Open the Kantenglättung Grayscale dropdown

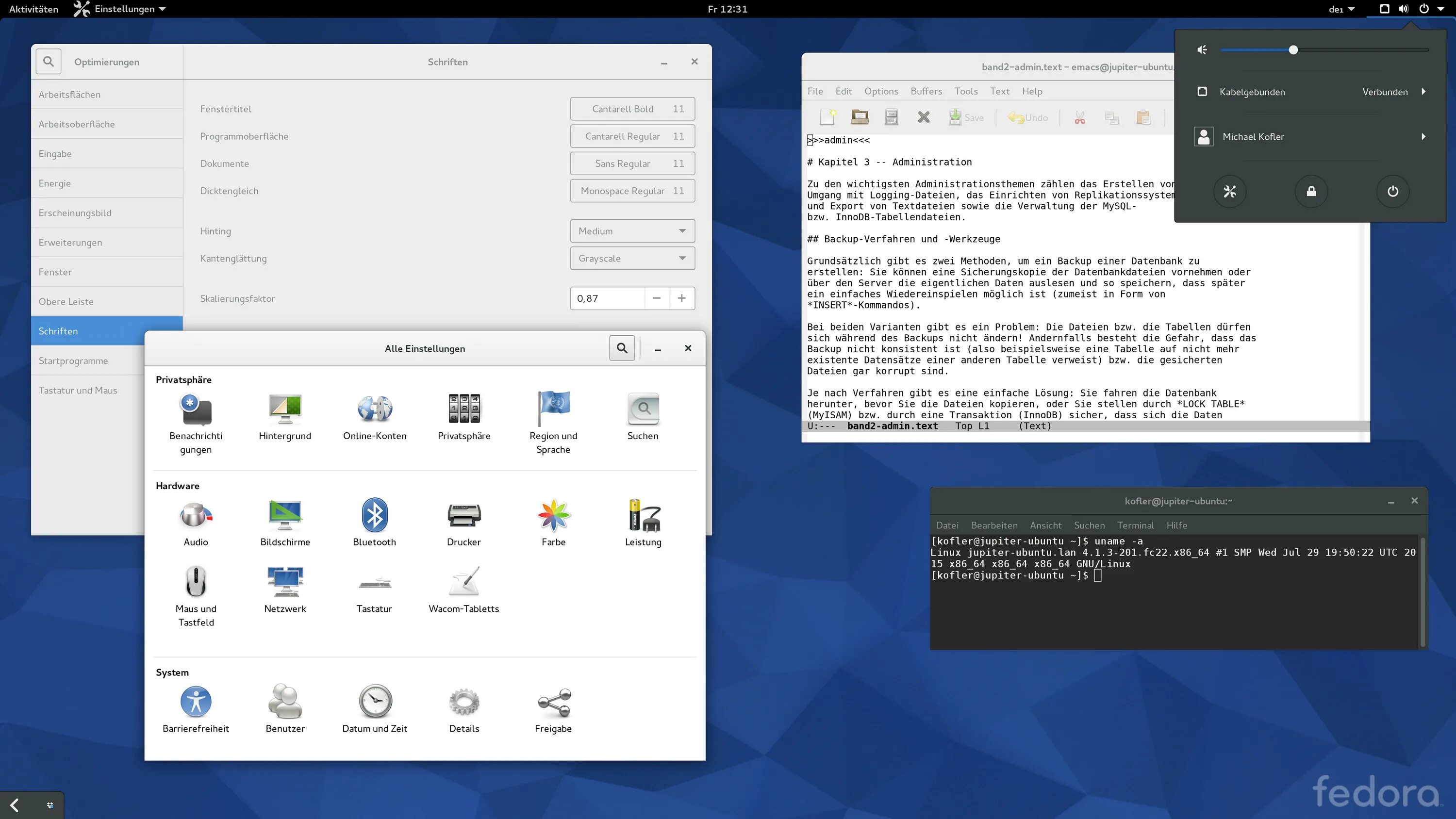click(632, 258)
